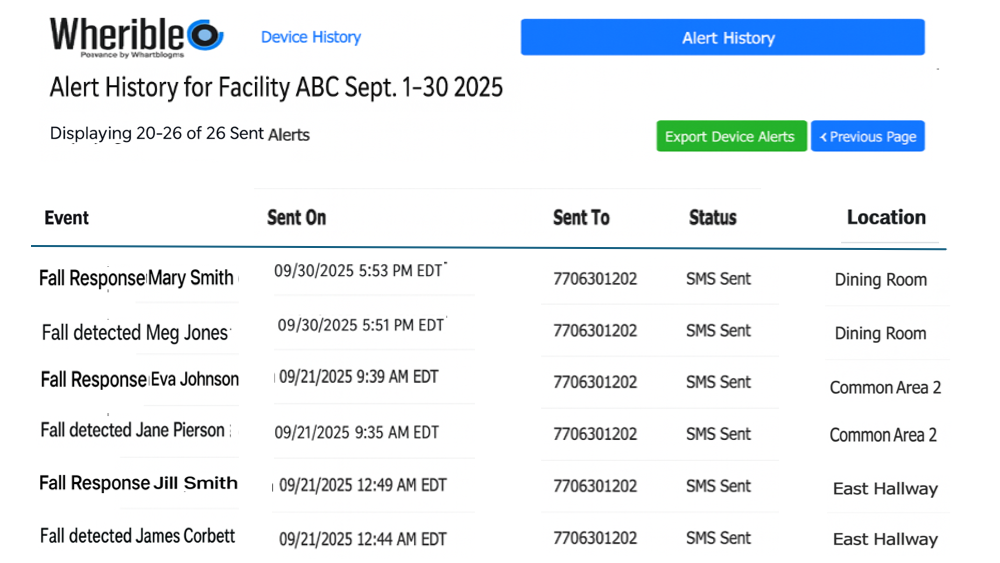Image resolution: width=1000 pixels, height=563 pixels.
Task: Click phone number in Meg Jones row
Action: [x=595, y=331]
